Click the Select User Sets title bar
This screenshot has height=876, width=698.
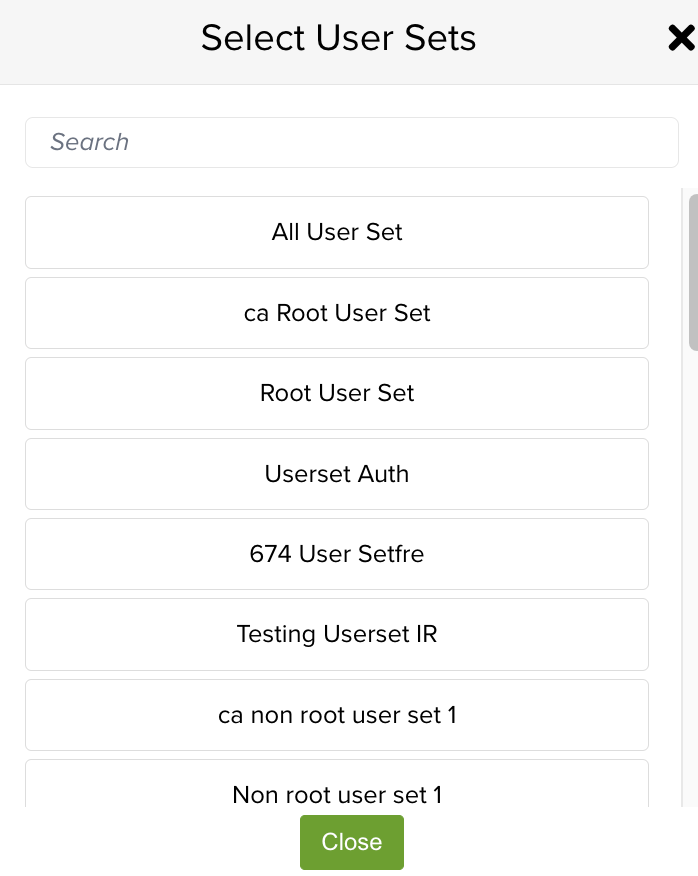coord(339,38)
